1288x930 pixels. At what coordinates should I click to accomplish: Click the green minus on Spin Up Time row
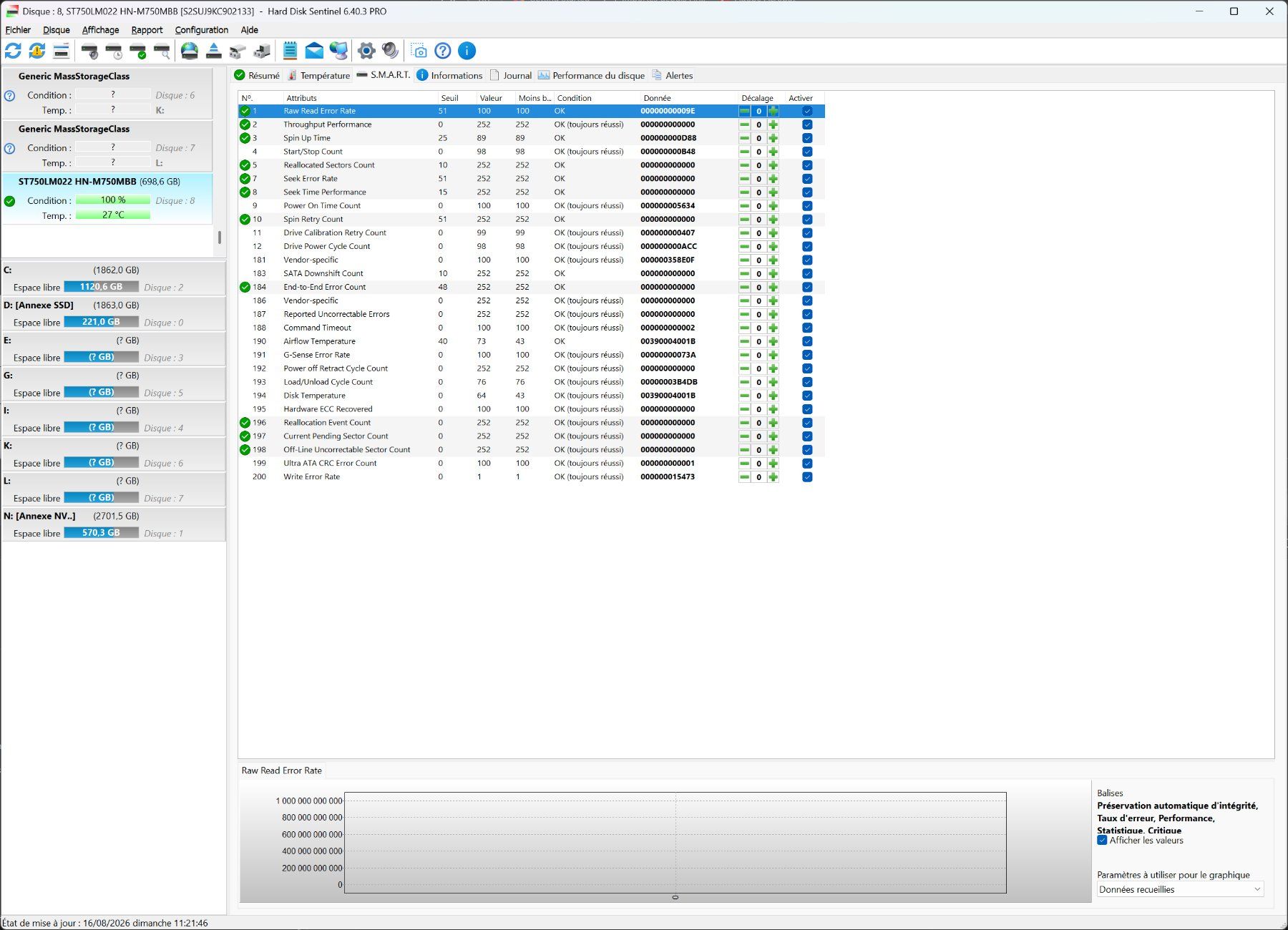[744, 138]
